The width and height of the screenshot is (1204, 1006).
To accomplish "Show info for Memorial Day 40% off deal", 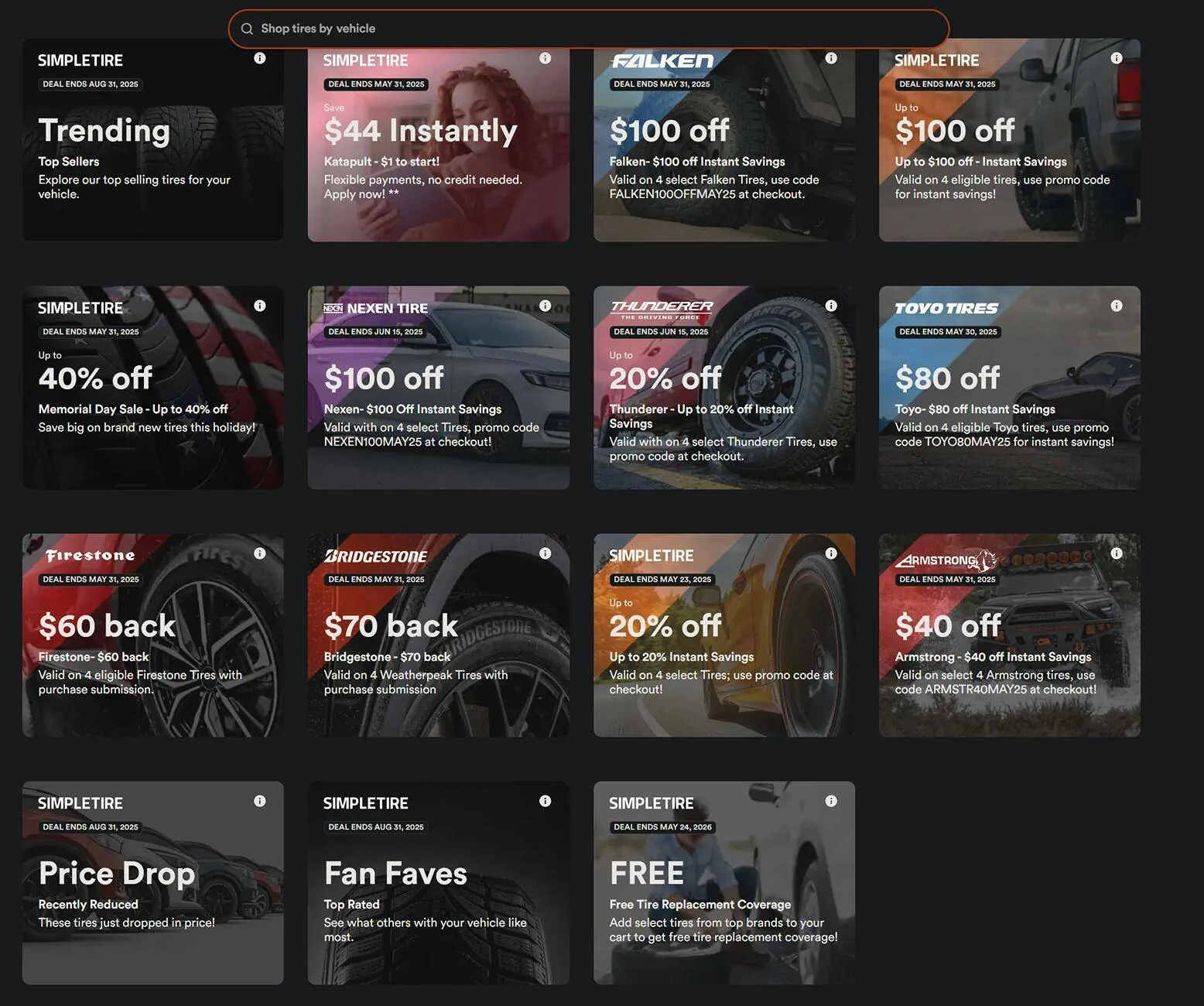I will (260, 306).
